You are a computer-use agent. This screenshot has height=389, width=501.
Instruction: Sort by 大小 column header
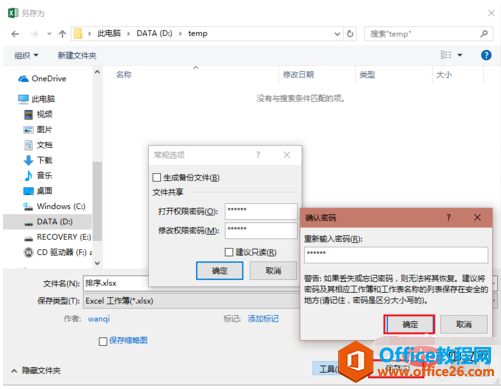pyautogui.click(x=444, y=75)
